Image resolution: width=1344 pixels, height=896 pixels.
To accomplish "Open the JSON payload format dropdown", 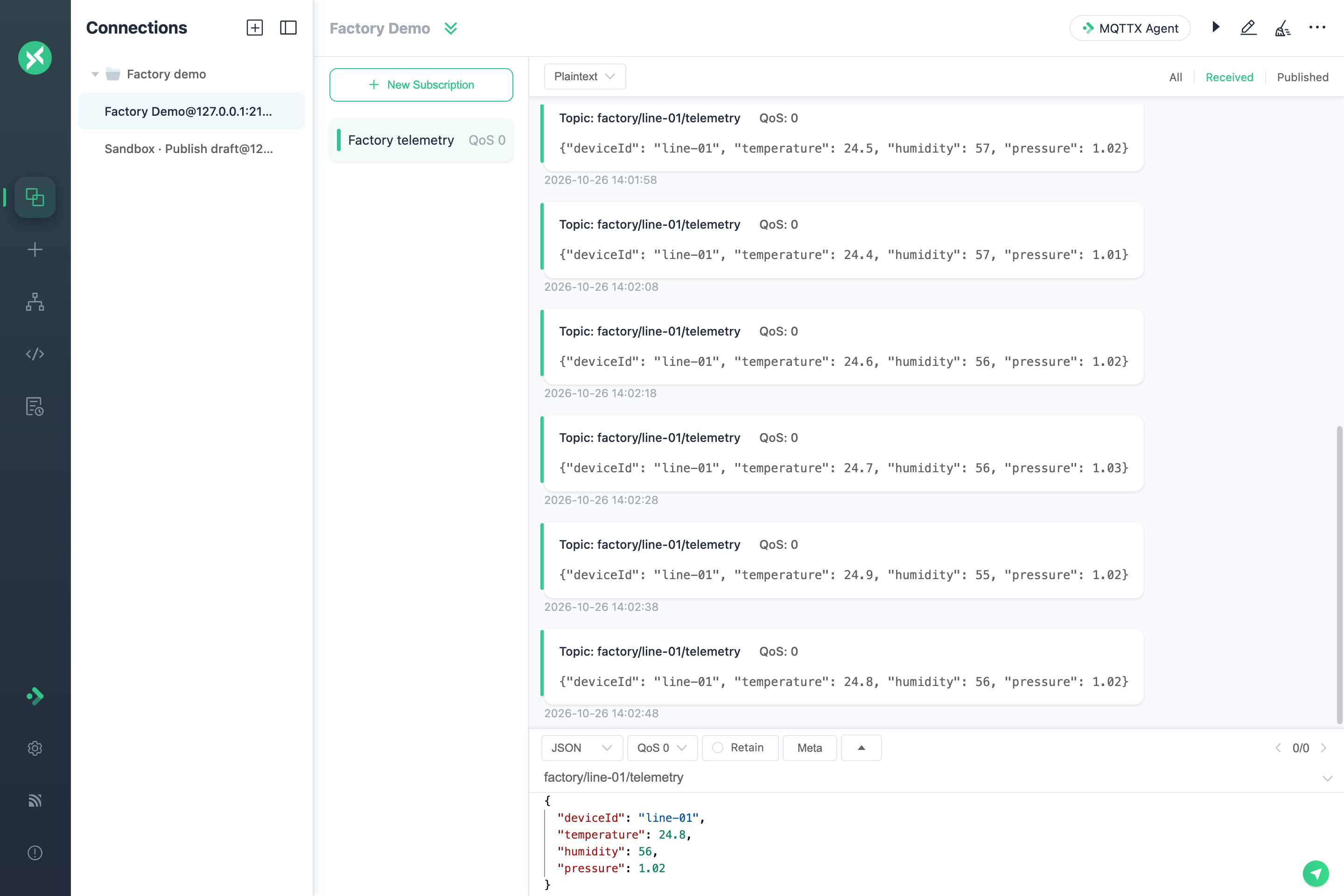I will coord(582,748).
